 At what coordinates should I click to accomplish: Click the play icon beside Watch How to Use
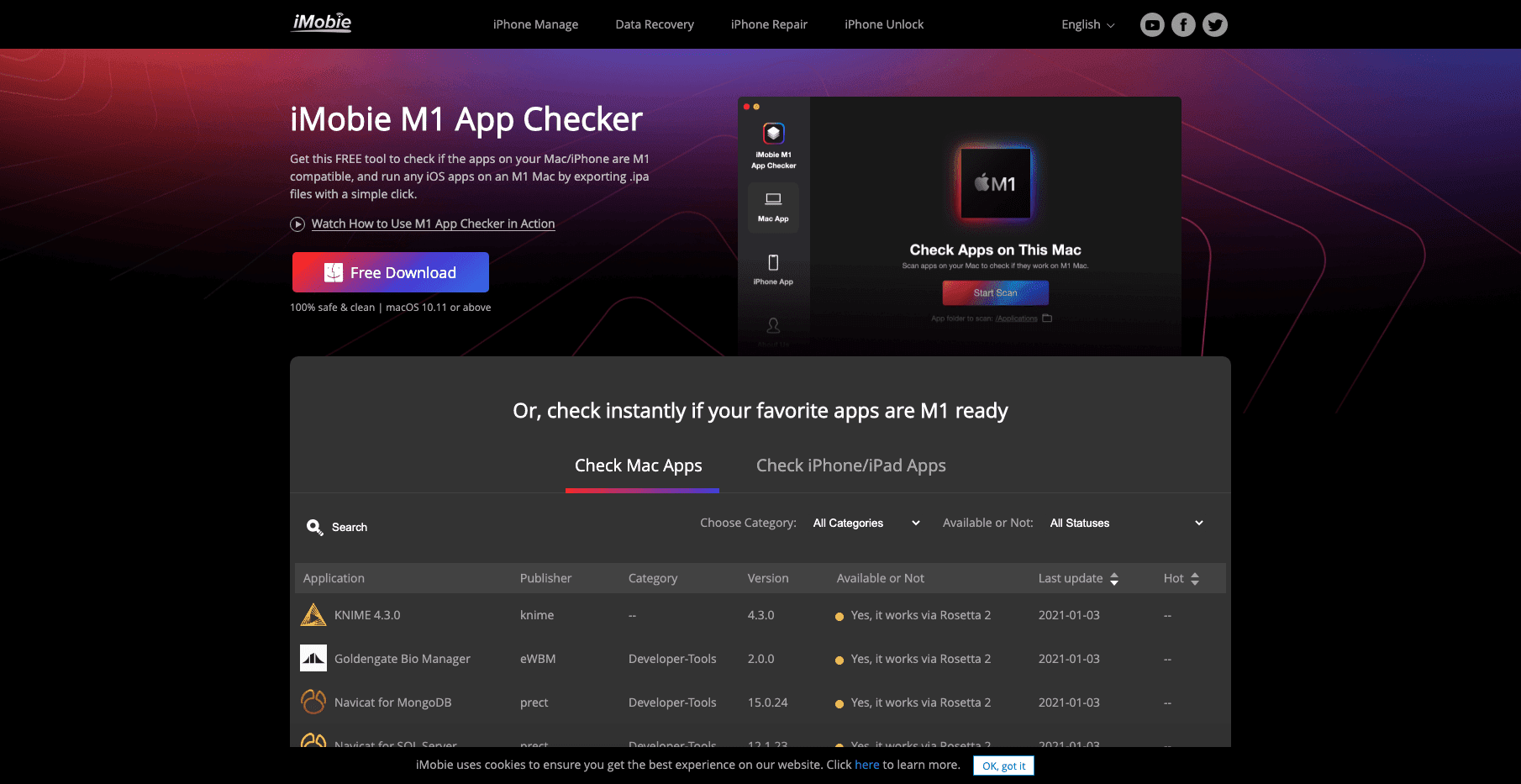click(297, 224)
